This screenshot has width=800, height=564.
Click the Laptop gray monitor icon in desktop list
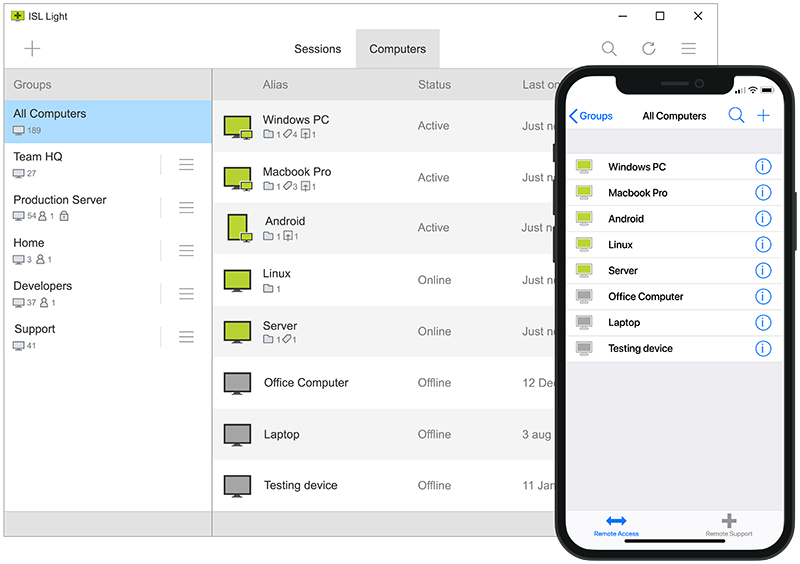pyautogui.click(x=237, y=435)
